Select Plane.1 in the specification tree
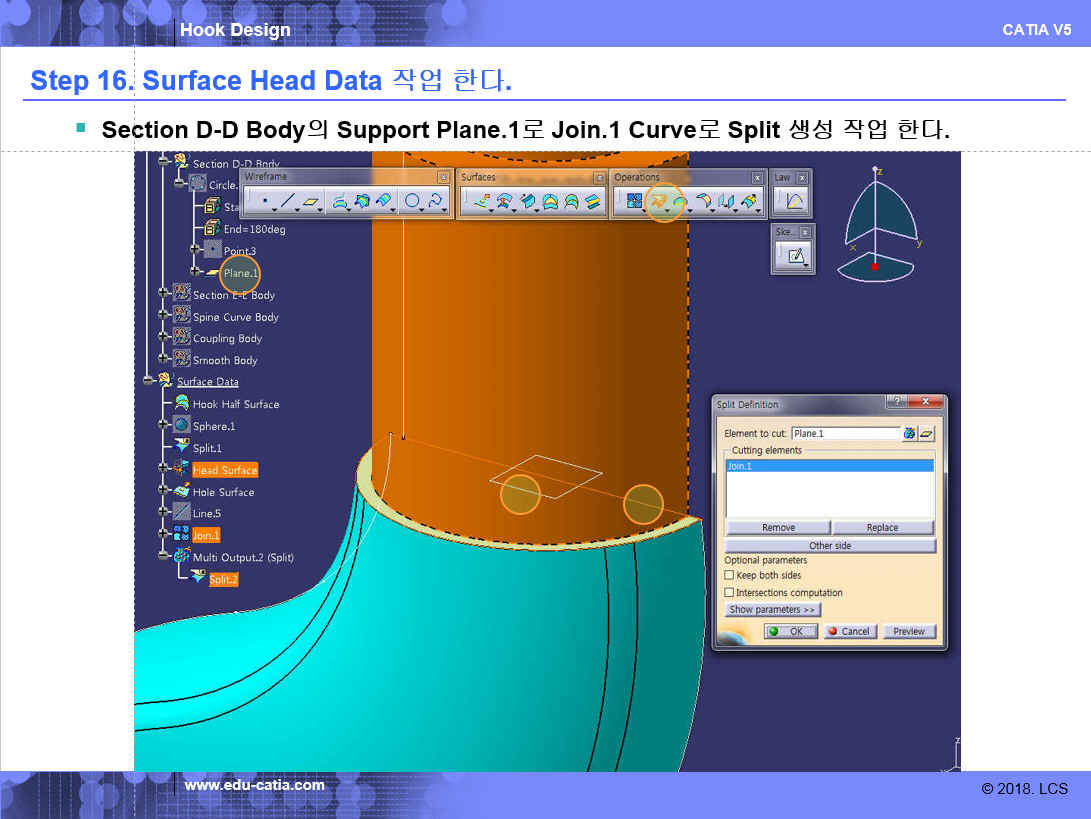The width and height of the screenshot is (1091, 819). point(240,273)
